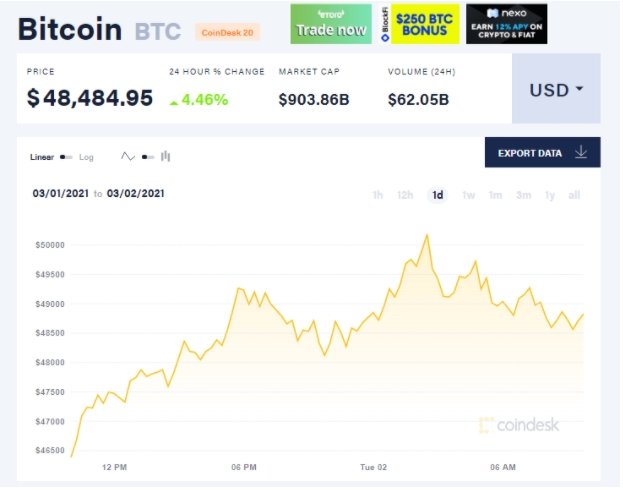Toggle line and candlestick chart switch
The image size is (623, 490).
click(x=147, y=157)
